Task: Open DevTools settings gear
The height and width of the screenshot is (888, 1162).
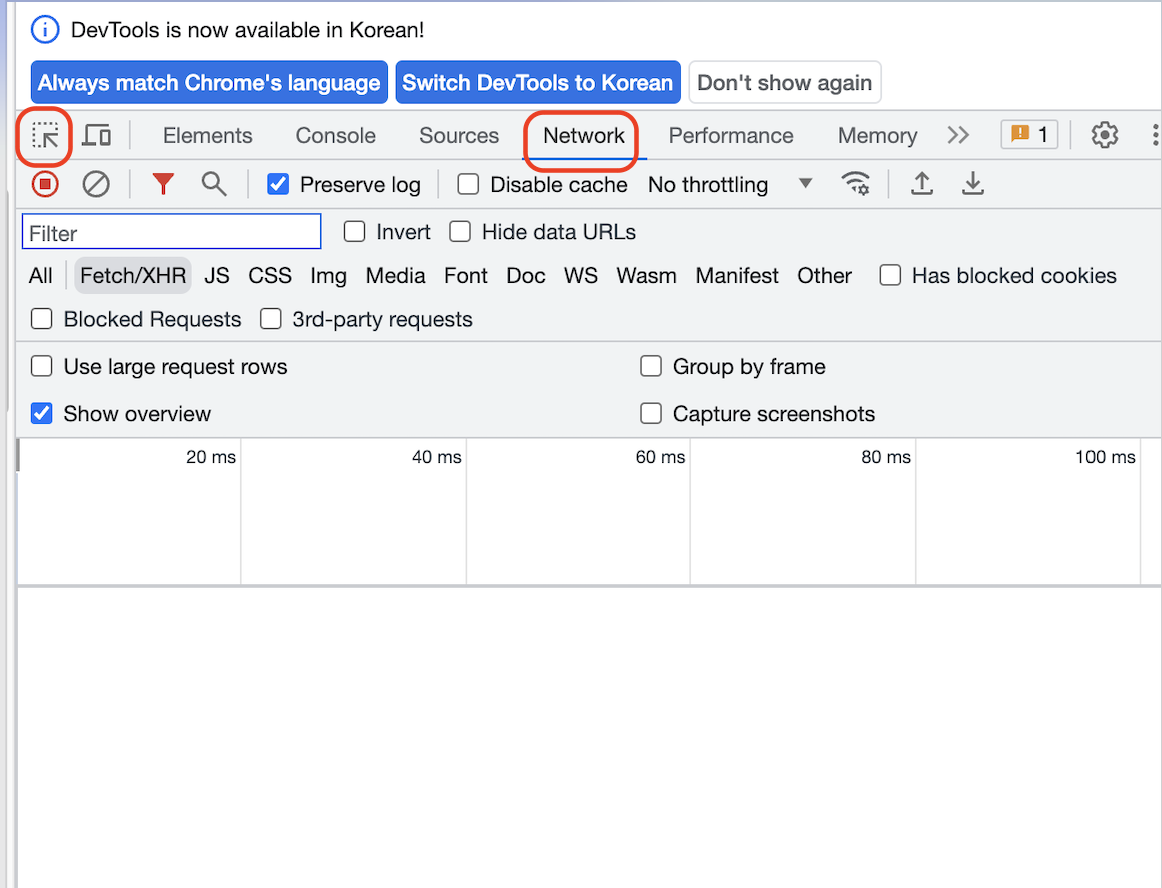Action: tap(1104, 135)
